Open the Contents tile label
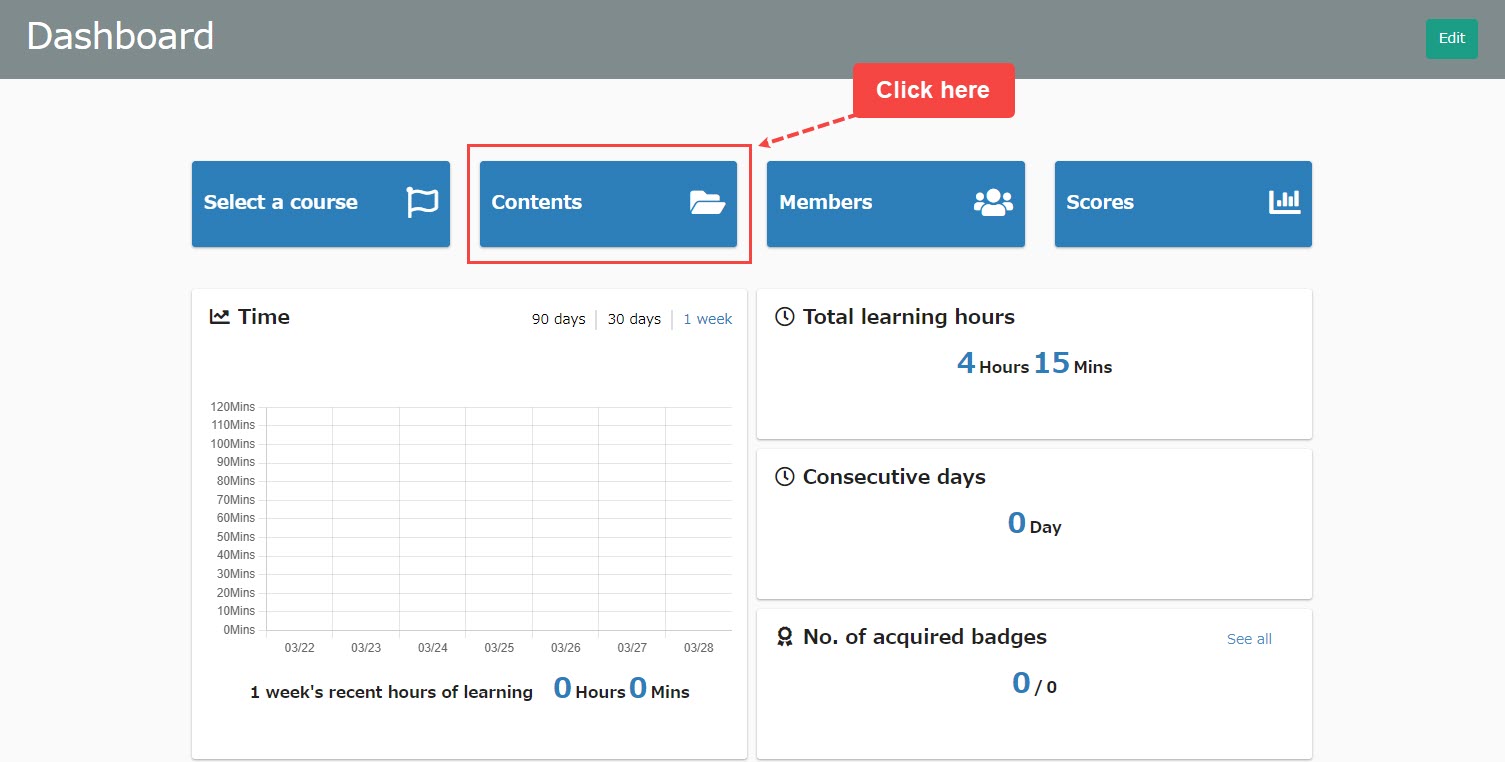Image resolution: width=1505 pixels, height=762 pixels. (537, 202)
